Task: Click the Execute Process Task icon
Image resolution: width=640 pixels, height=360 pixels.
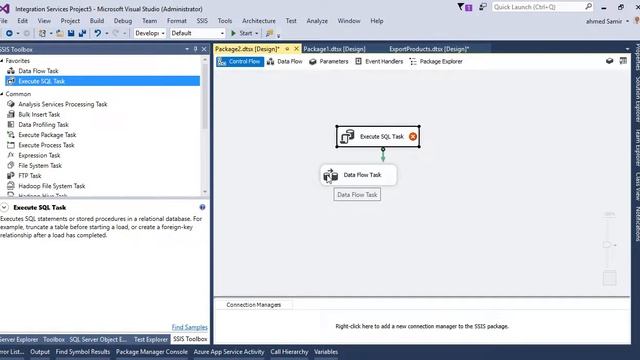Action: point(11,145)
